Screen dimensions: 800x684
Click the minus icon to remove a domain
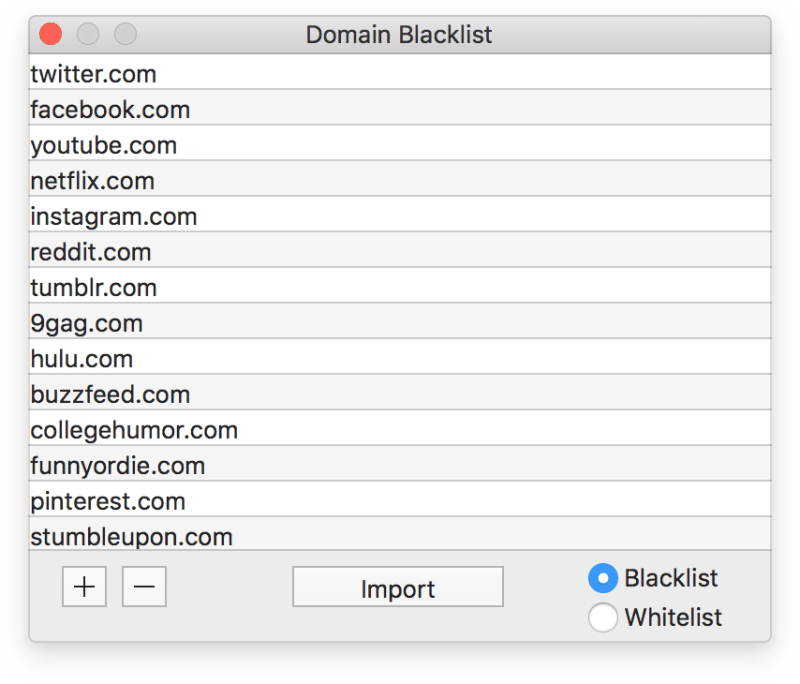pyautogui.click(x=144, y=586)
